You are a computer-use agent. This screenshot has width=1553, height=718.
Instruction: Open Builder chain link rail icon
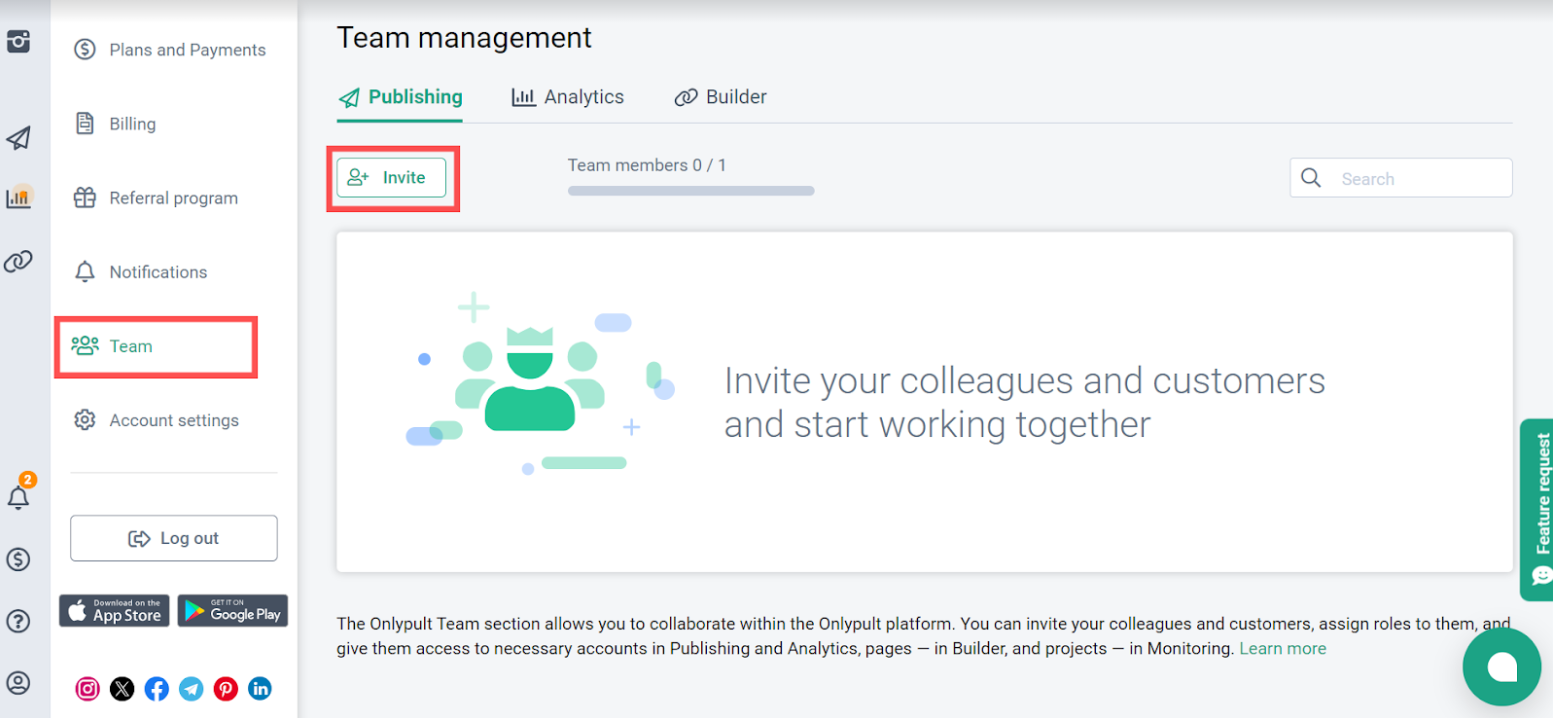[18, 262]
